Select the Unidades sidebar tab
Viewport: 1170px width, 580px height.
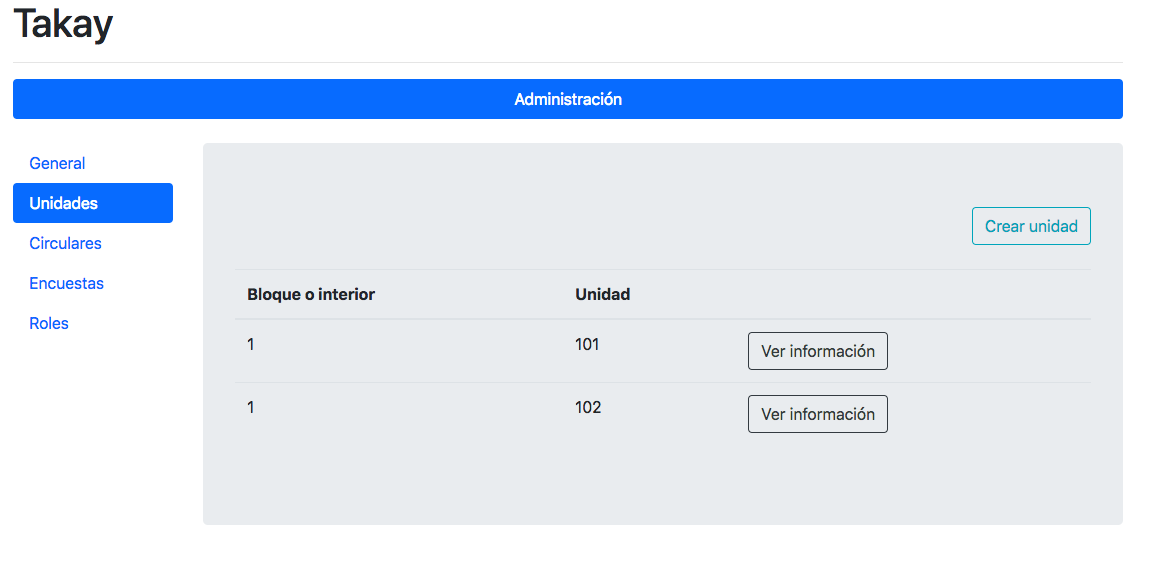[x=93, y=203]
